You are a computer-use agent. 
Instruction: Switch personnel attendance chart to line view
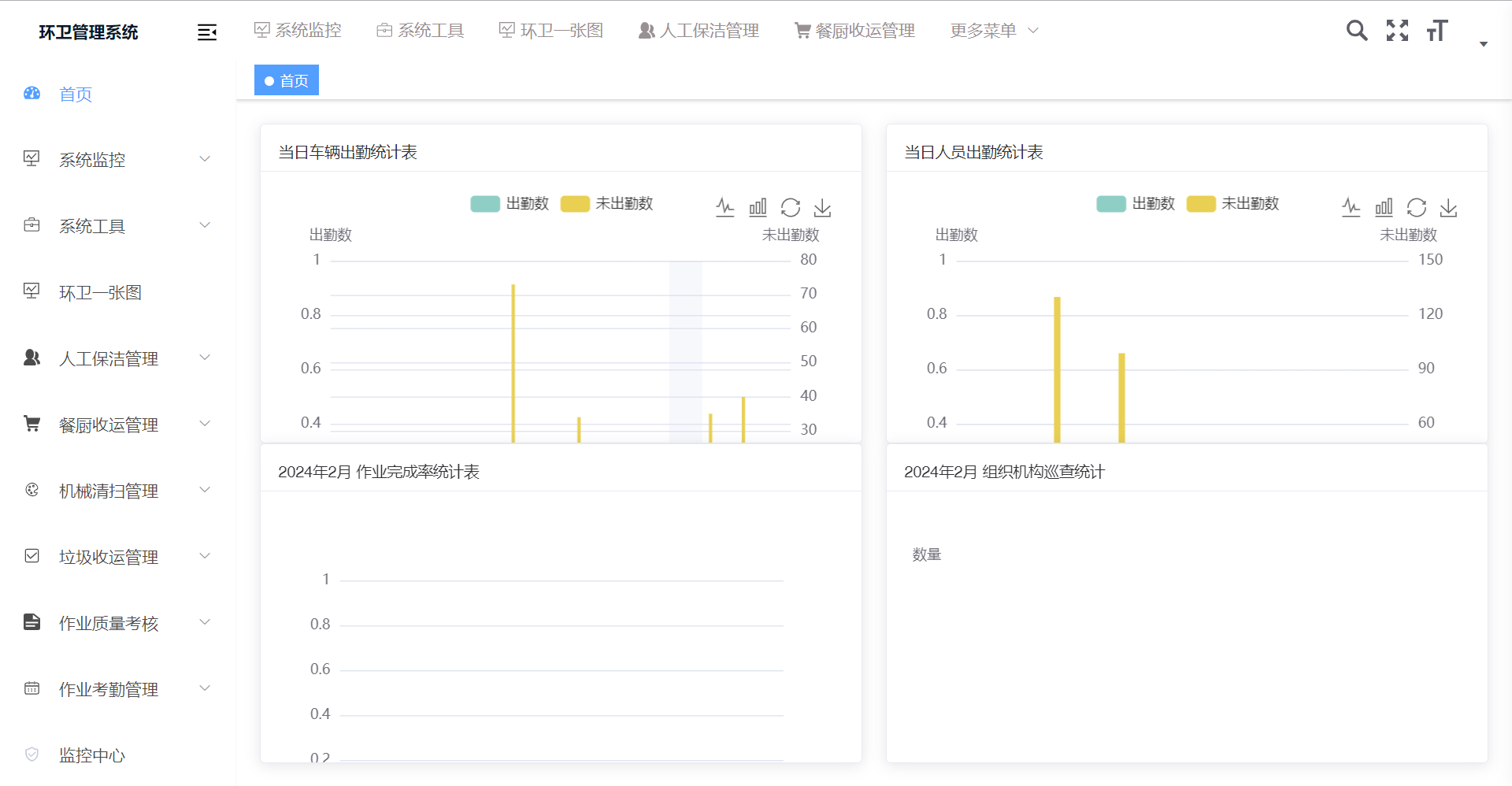[1351, 207]
